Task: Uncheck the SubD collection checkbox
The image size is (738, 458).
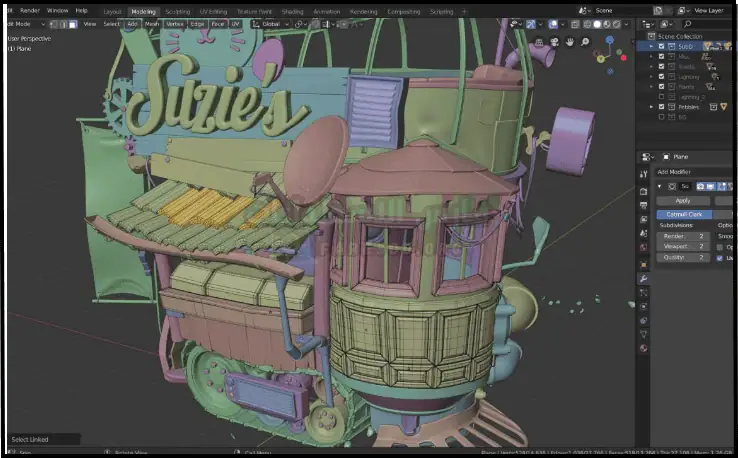Action: click(661, 46)
